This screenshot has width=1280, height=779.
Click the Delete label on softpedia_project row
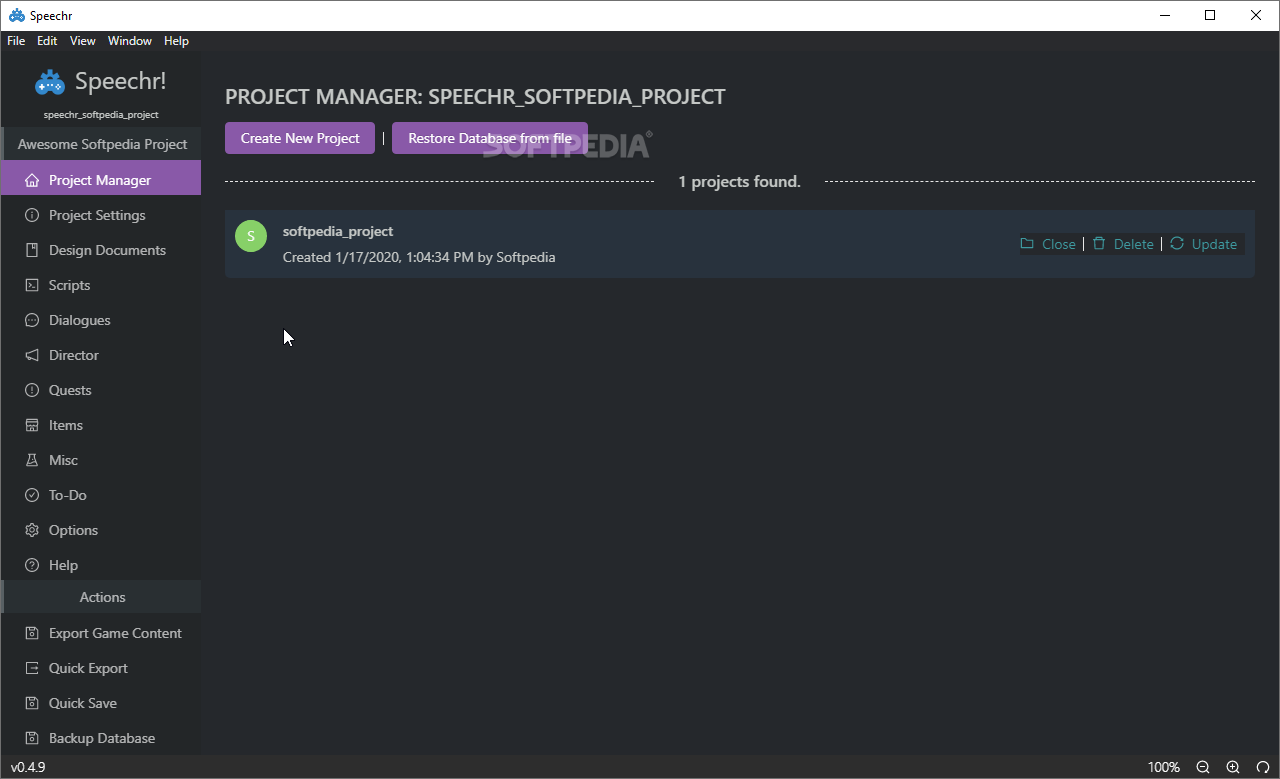[1134, 244]
